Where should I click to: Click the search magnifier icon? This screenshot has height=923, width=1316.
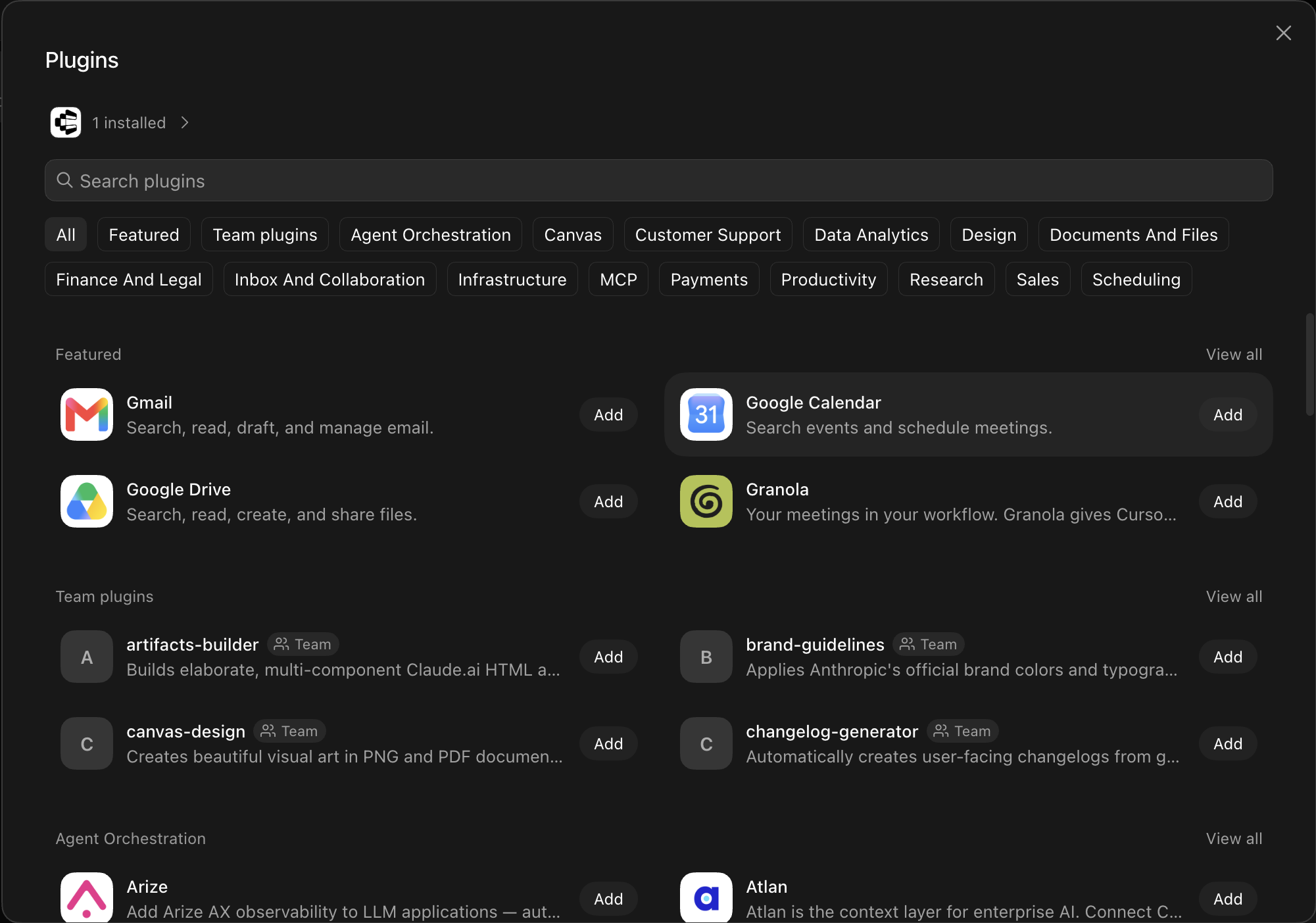pos(64,180)
